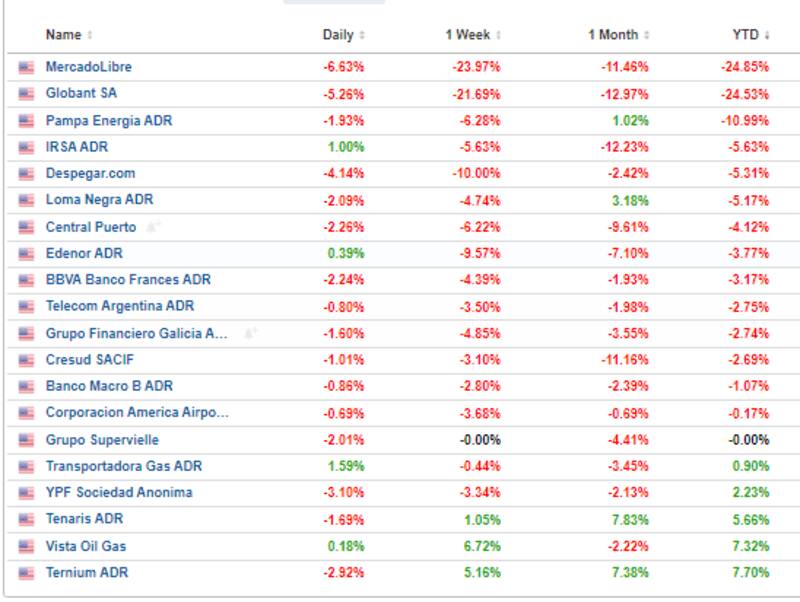Click the flag icon for YPF Sociedad Anonima
Image resolution: width=800 pixels, height=602 pixels.
click(26, 493)
